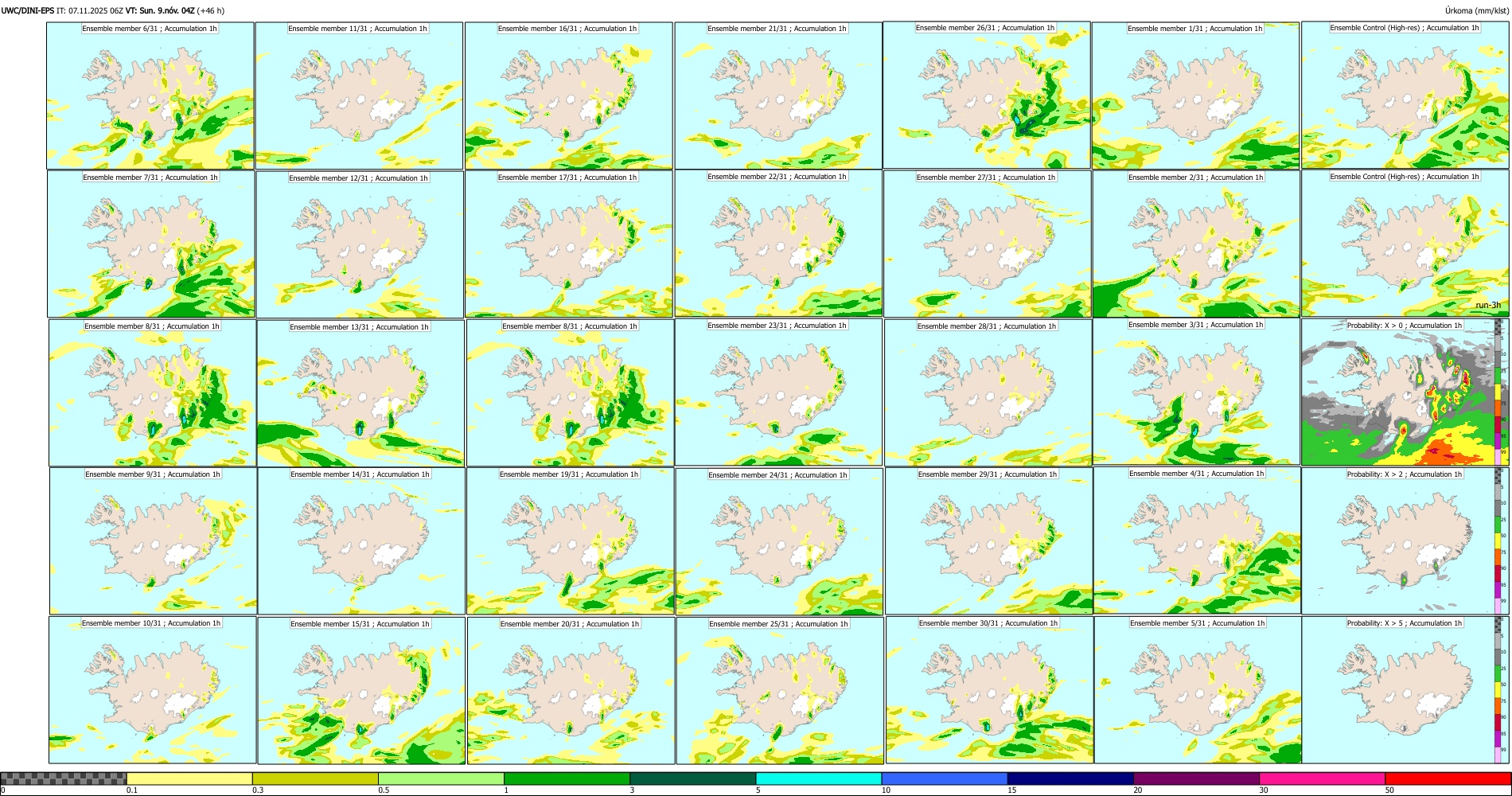The height and width of the screenshot is (796, 1512).
Task: Click label 'Ensemble member 15/31 ; Accumulation 1h'
Action: pos(360,624)
